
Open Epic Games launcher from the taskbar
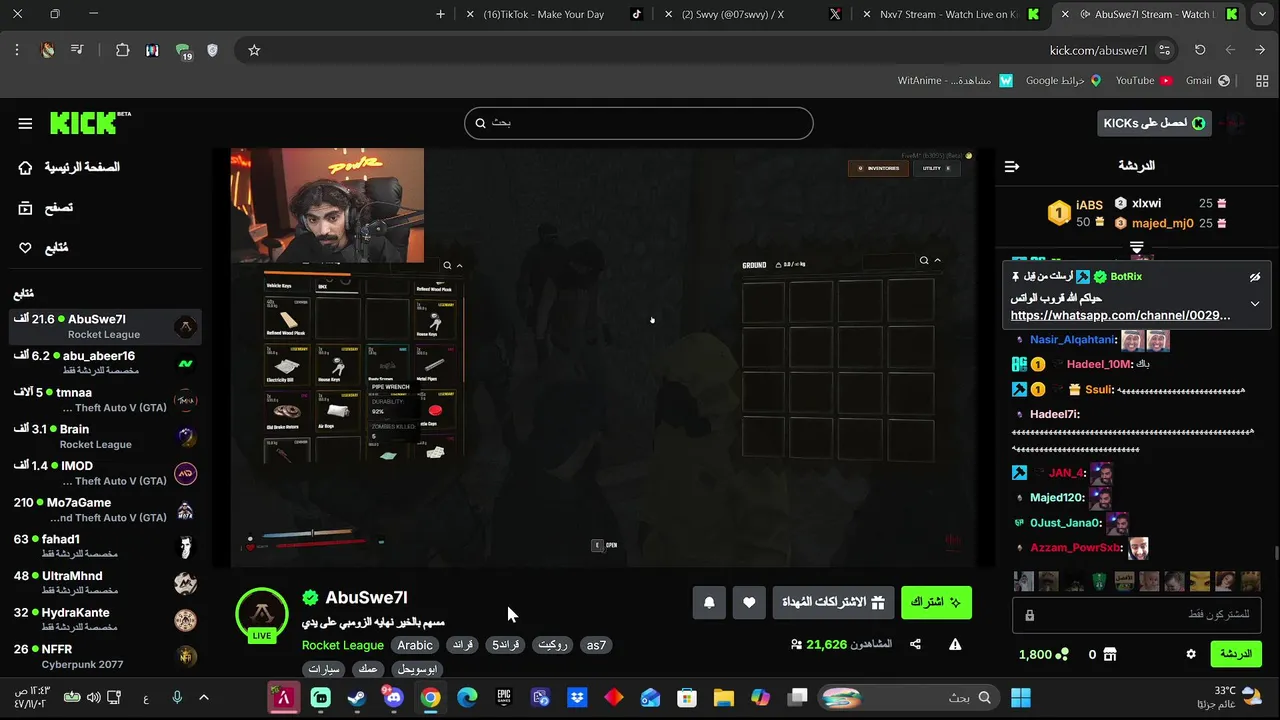504,698
